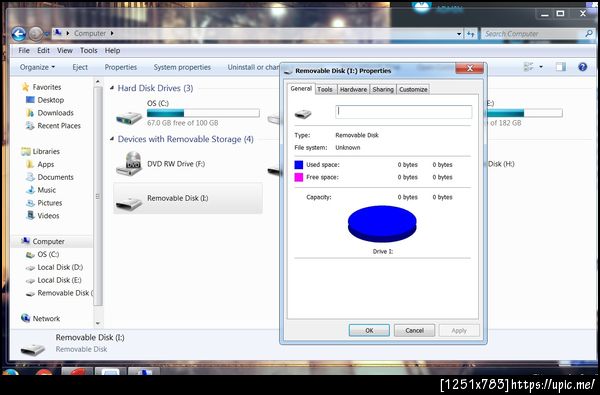Select the DVD RW Drive (F:) icon
This screenshot has height=395, width=600.
[x=129, y=163]
